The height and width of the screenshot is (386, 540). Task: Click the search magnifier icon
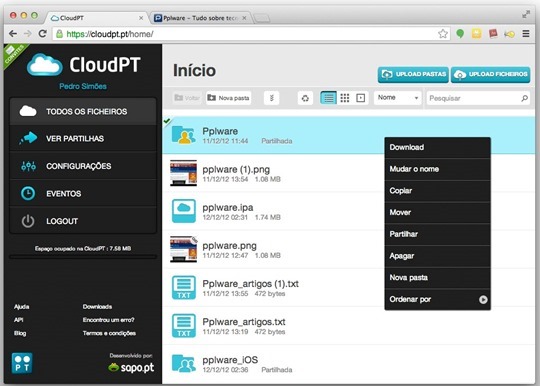point(525,98)
